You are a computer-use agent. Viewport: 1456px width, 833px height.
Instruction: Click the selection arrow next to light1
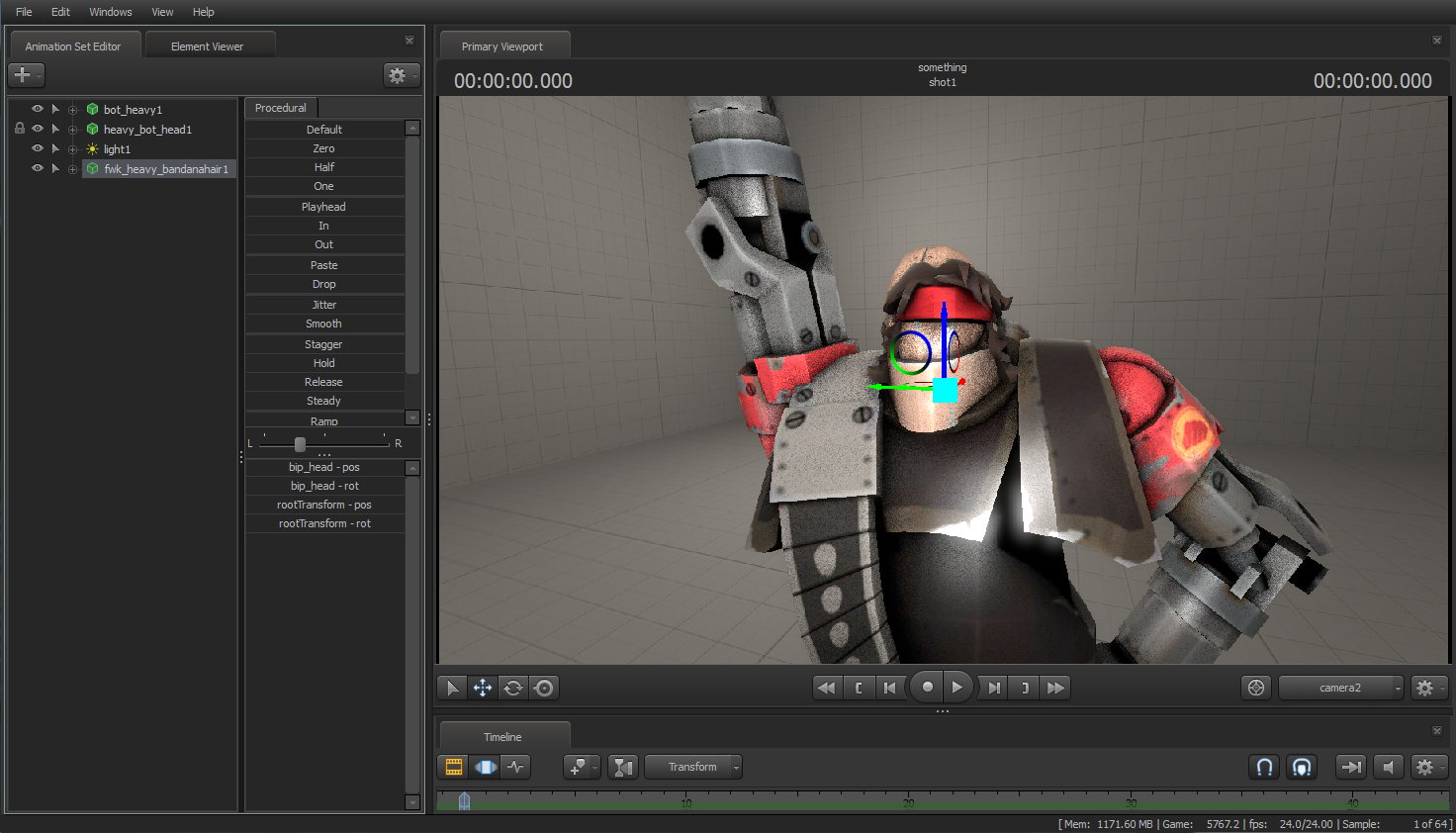coord(55,148)
